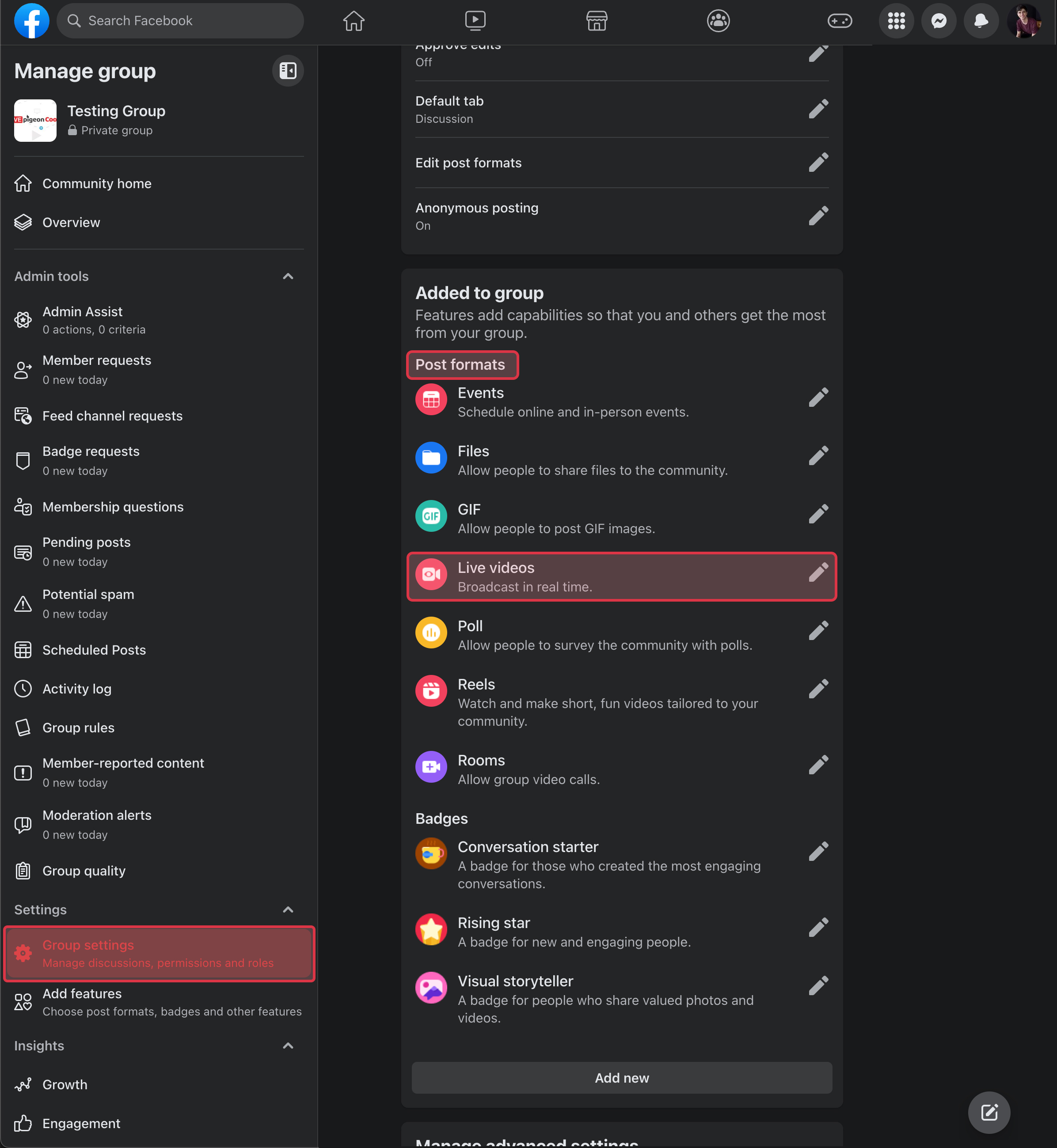This screenshot has height=1148, width=1057.
Task: Open the Facebook Home icon
Action: pyautogui.click(x=354, y=21)
